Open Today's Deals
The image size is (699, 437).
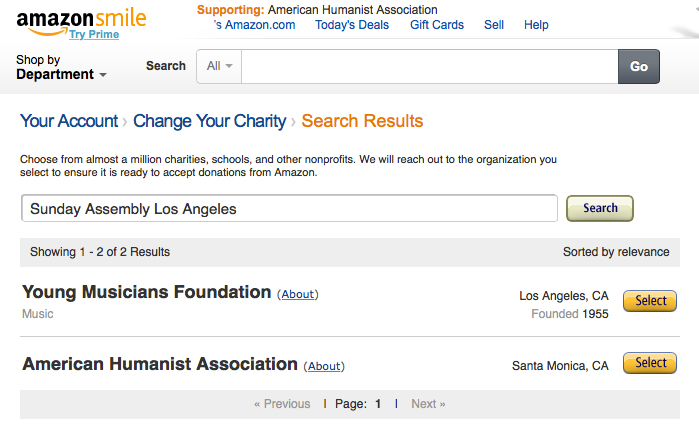point(352,25)
